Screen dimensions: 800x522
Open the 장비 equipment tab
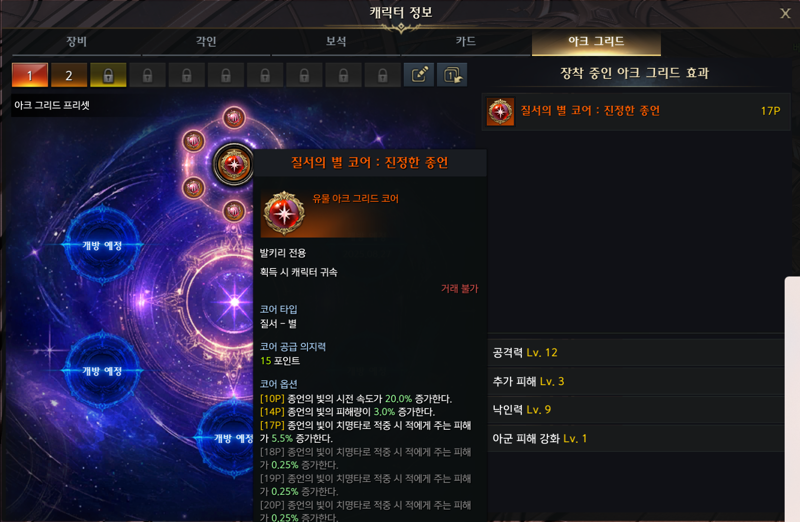pyautogui.click(x=77, y=41)
